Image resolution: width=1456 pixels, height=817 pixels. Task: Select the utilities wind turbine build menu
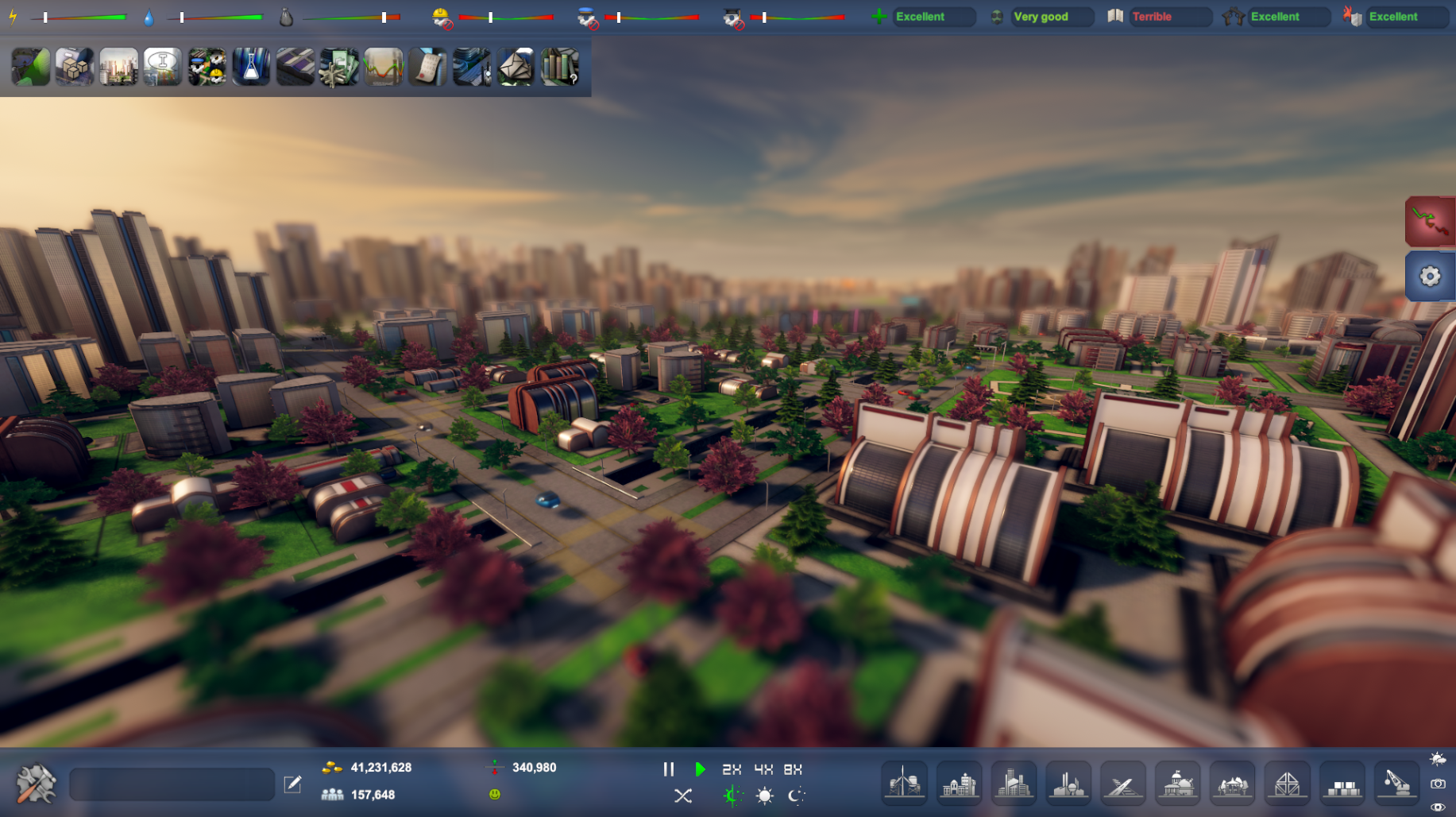pyautogui.click(x=905, y=783)
